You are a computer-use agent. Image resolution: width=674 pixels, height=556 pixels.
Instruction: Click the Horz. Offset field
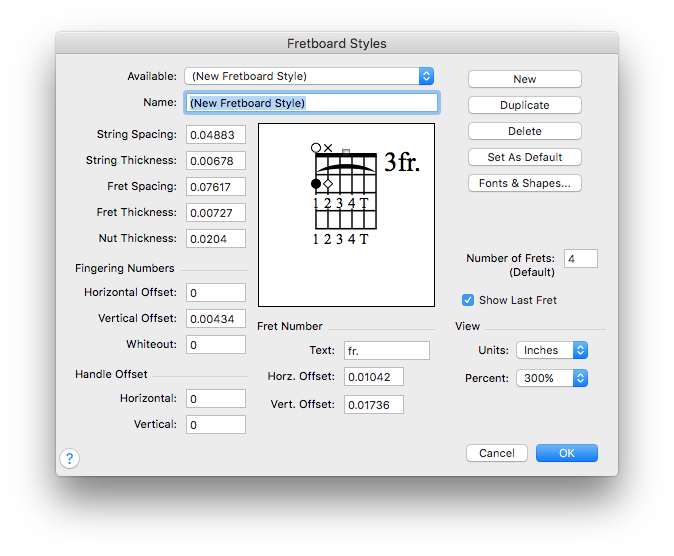(x=374, y=377)
